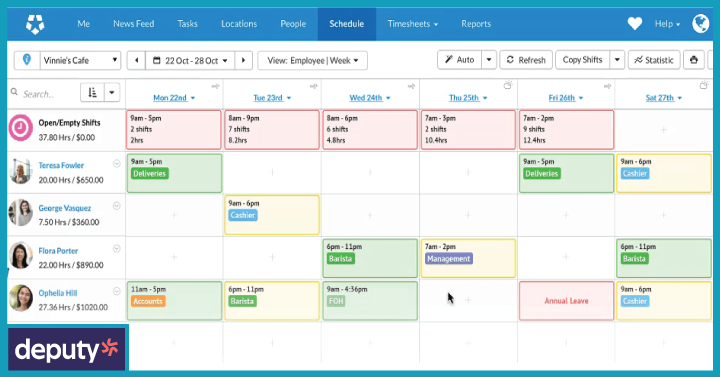The height and width of the screenshot is (377, 720).
Task: Go to previous week with left arrow
Action: [136, 61]
